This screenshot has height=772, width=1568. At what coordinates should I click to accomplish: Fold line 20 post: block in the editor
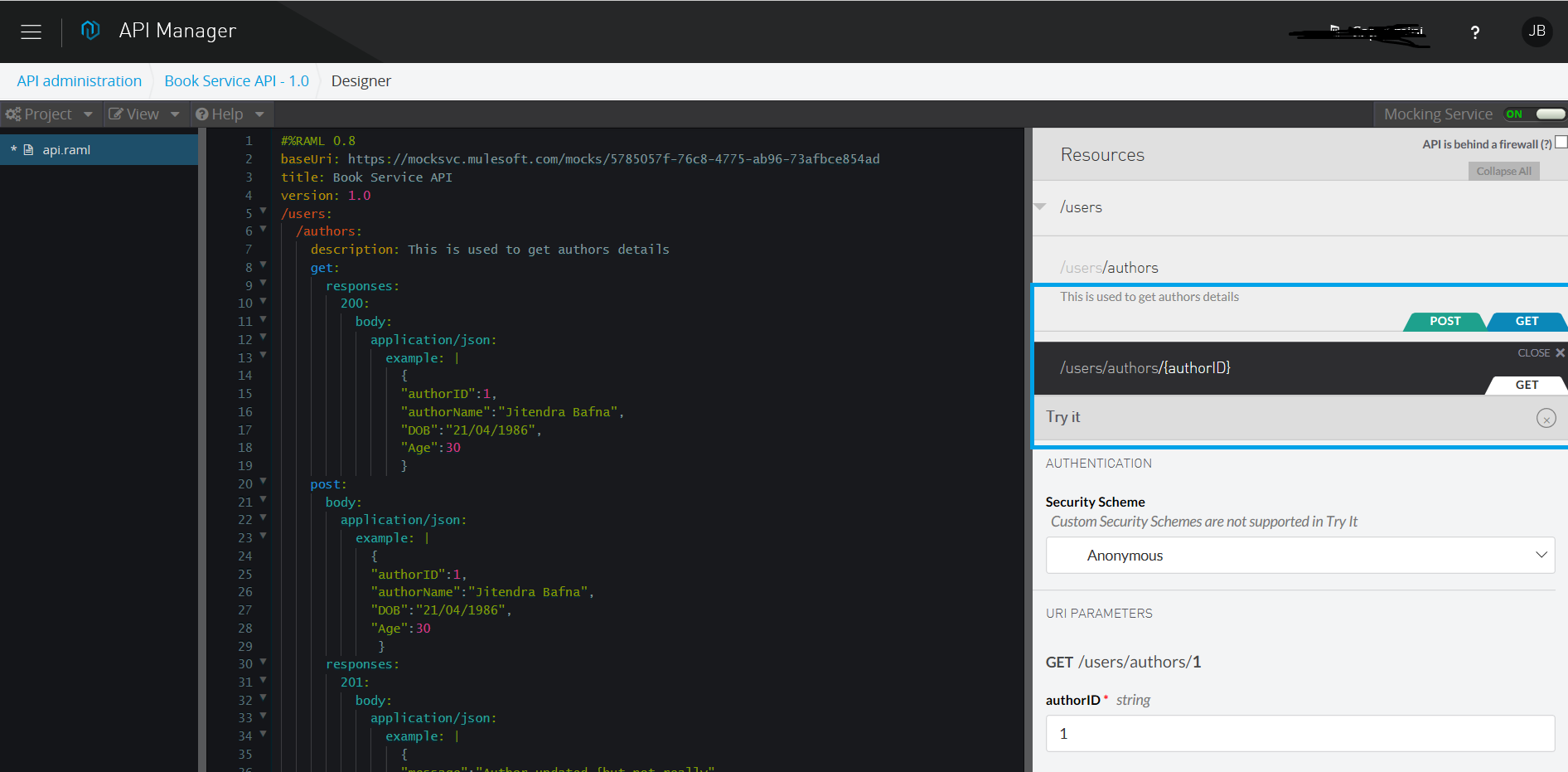(263, 482)
